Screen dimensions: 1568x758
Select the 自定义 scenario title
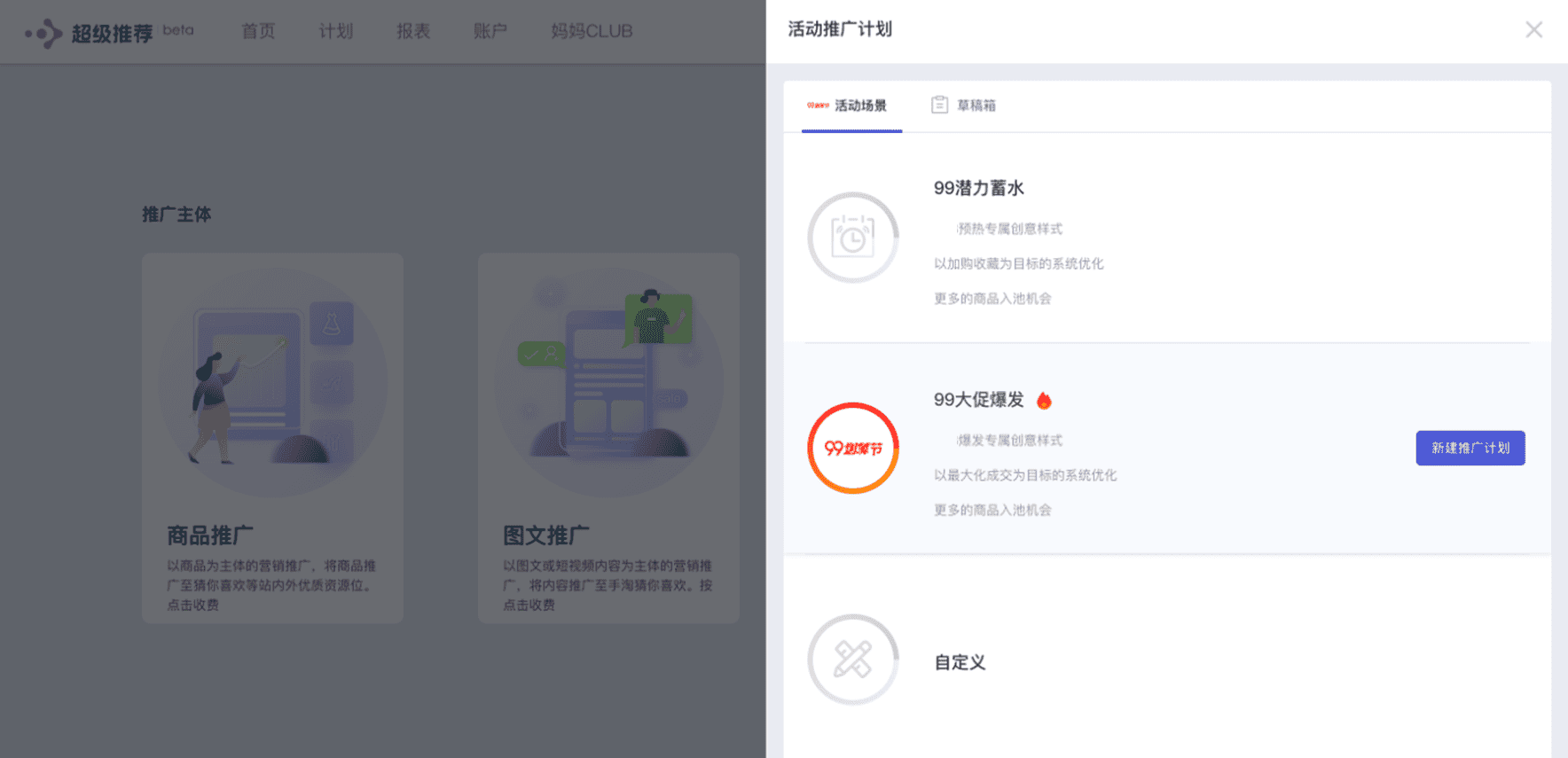[960, 662]
